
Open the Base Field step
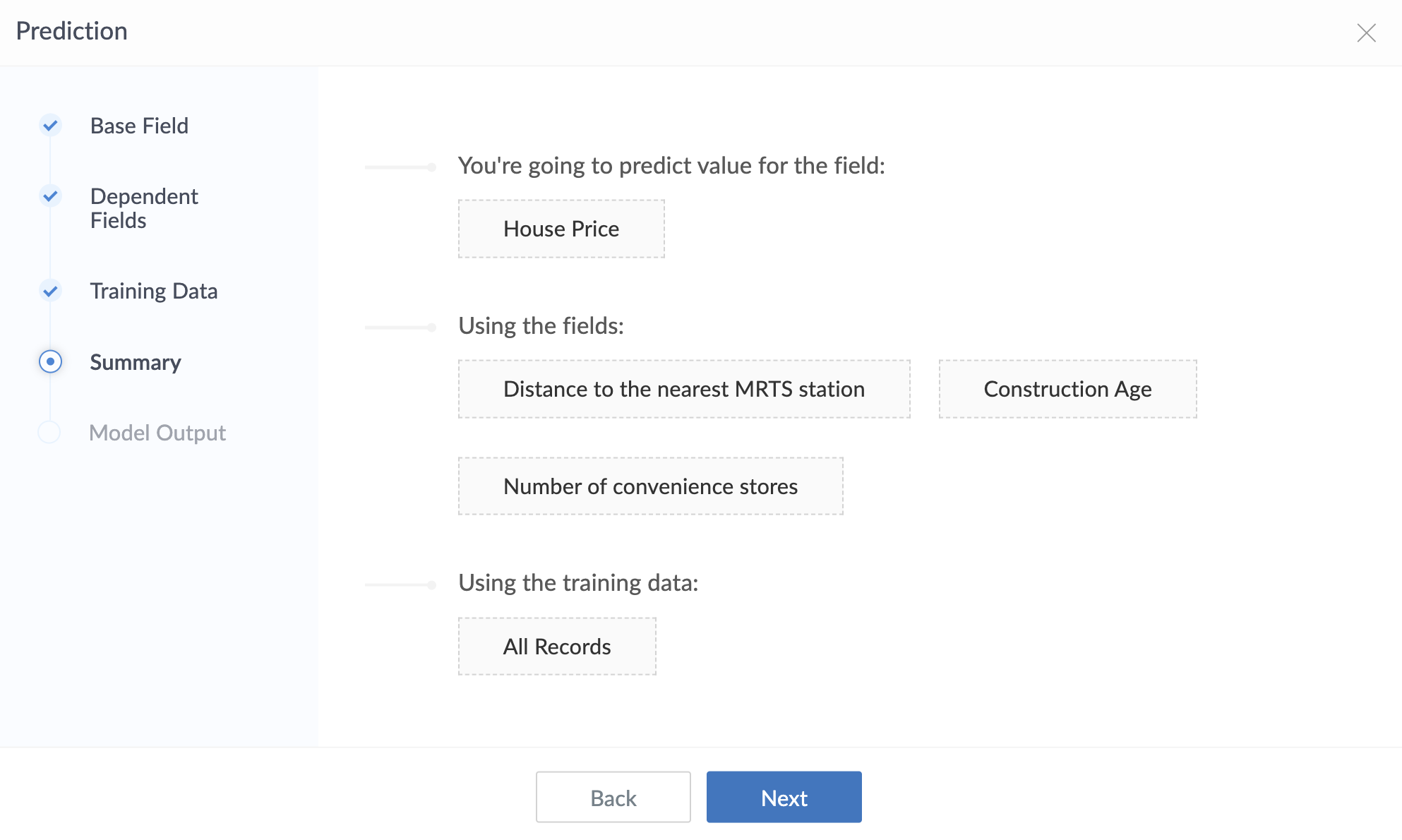[x=139, y=126]
